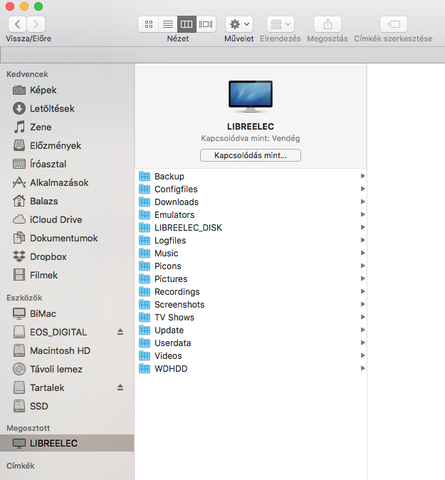The height and width of the screenshot is (480, 445).
Task: Click the Kedvencek section header
Action: click(x=27, y=74)
